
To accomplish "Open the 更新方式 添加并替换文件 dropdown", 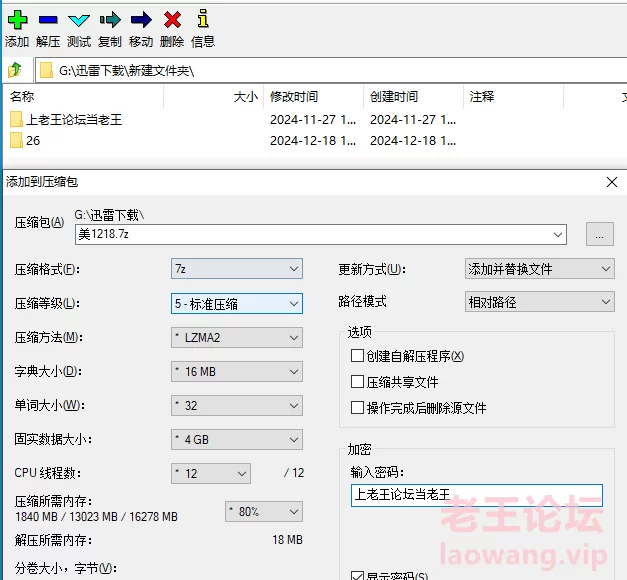I will tap(540, 269).
